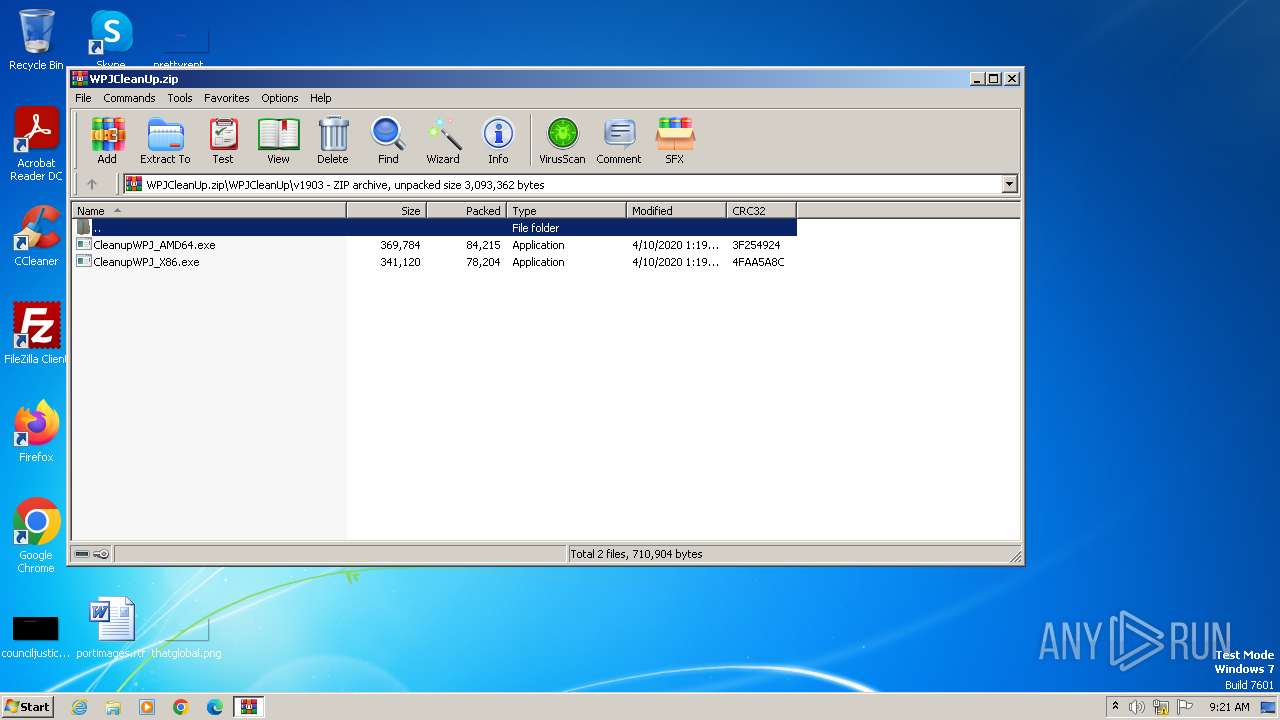Open the Commands menu
This screenshot has width=1280, height=720.
[x=129, y=98]
